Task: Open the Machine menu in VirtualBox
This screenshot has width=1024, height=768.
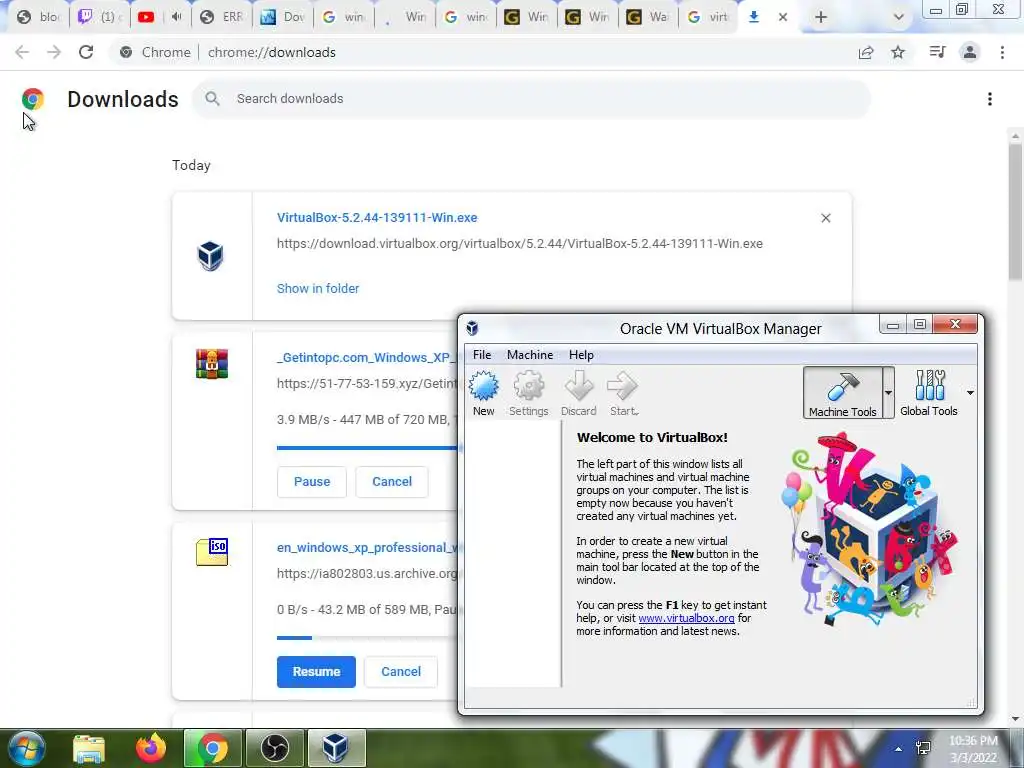Action: (x=530, y=355)
